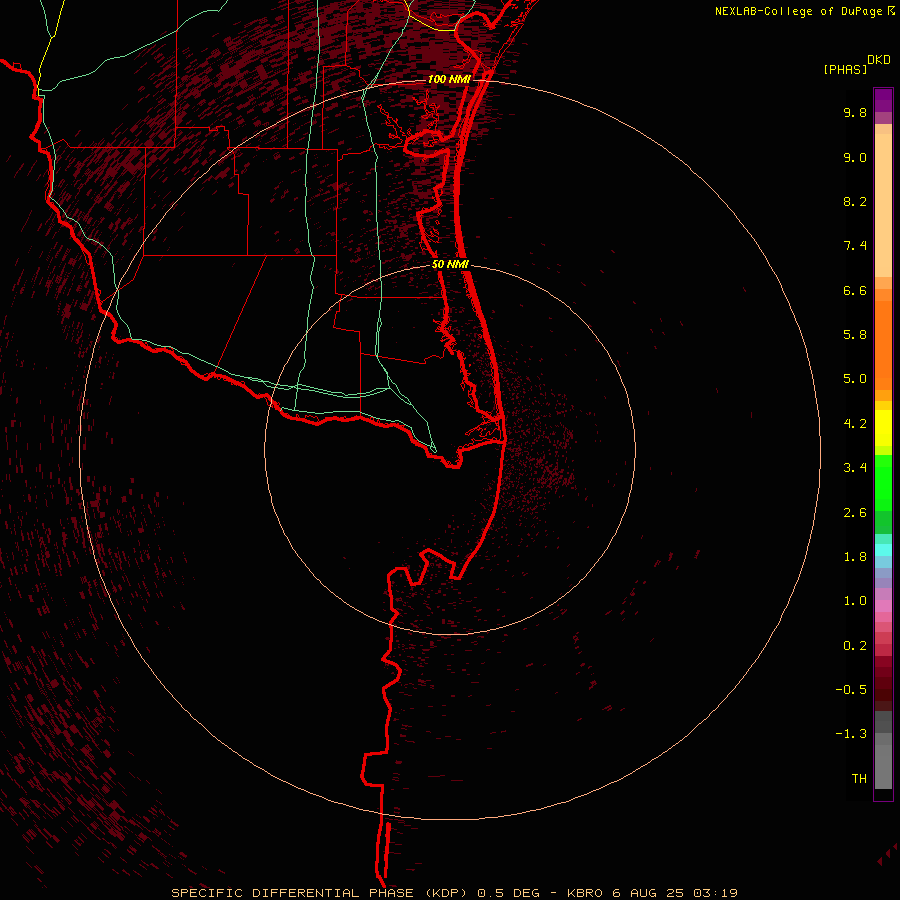The image size is (900, 900).
Task: Click the 8.2 scale value
Action: click(x=855, y=202)
